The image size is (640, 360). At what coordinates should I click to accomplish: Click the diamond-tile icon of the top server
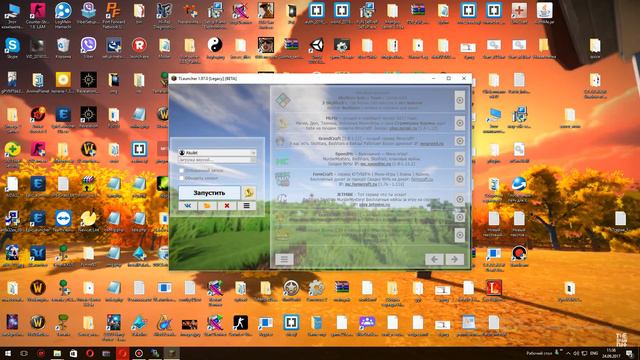pyautogui.click(x=282, y=100)
